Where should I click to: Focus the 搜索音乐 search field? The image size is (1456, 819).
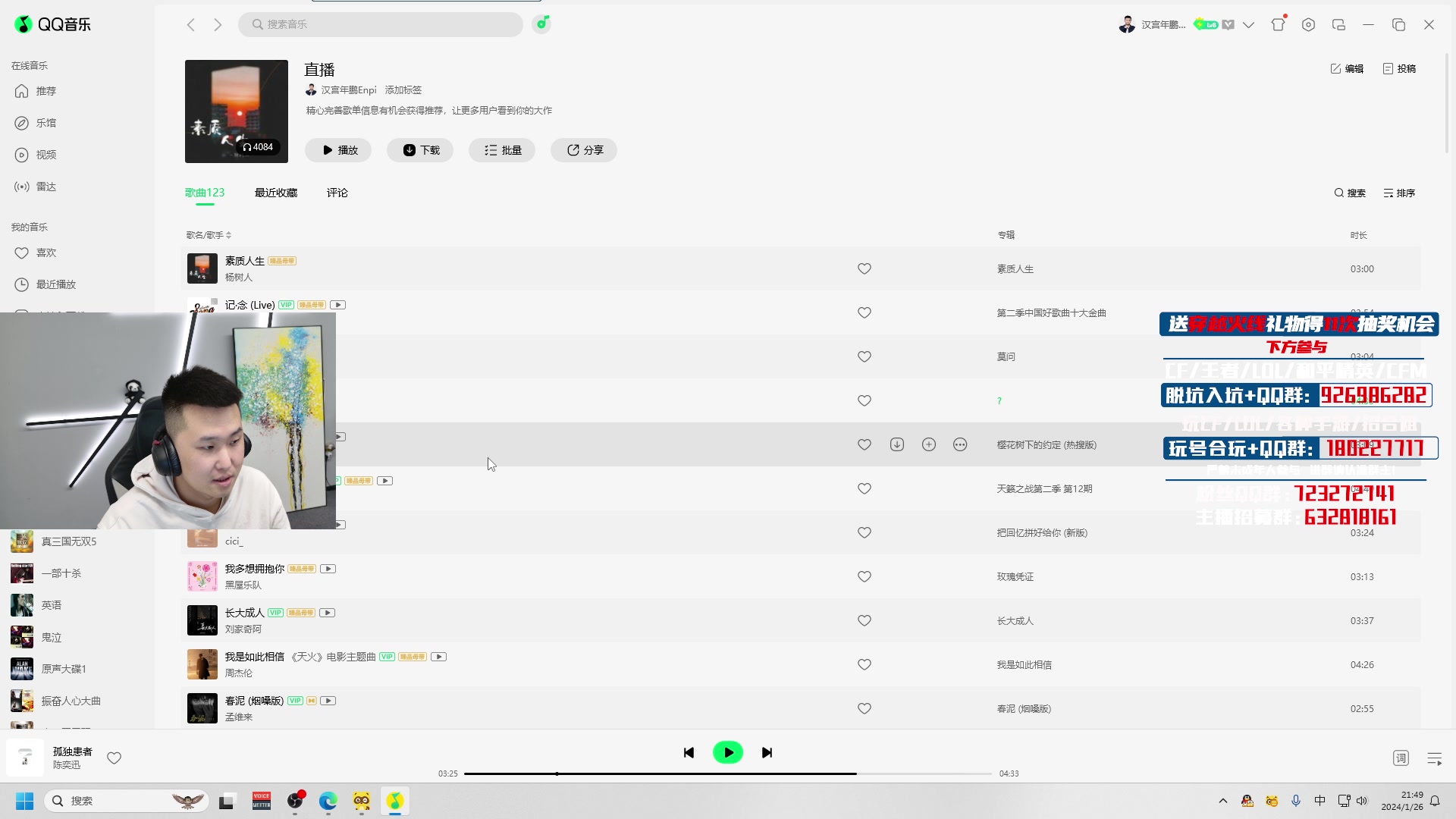click(x=381, y=24)
